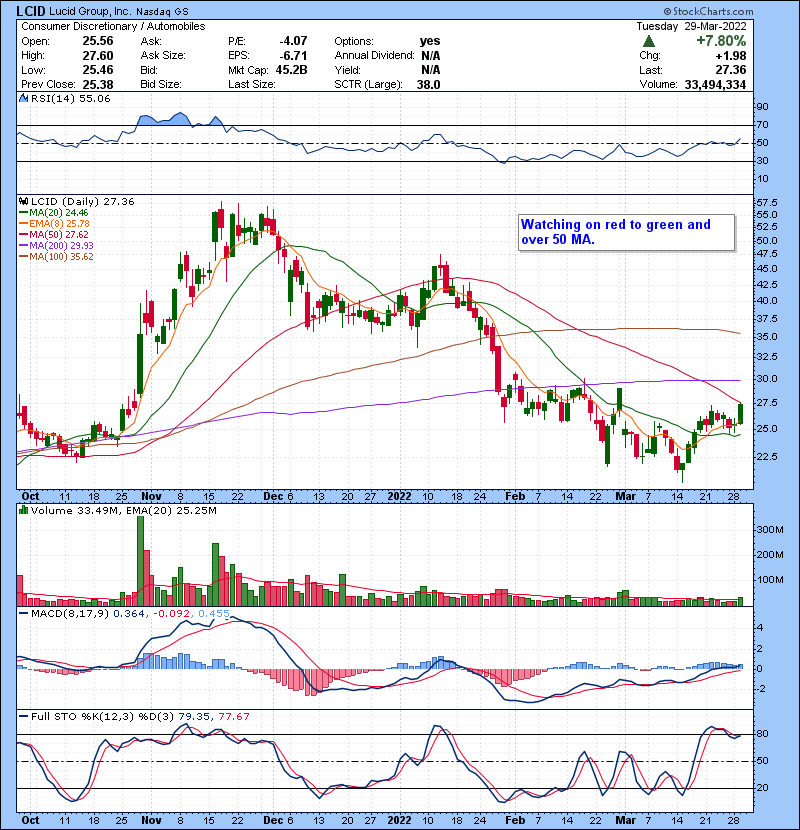800x830 pixels.
Task: Click the volume bars icon beside Volume label
Action: (x=23, y=510)
